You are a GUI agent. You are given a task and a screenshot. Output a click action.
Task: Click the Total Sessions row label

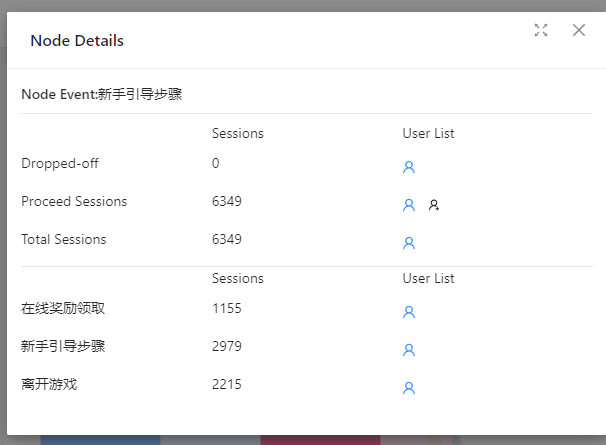pos(63,239)
